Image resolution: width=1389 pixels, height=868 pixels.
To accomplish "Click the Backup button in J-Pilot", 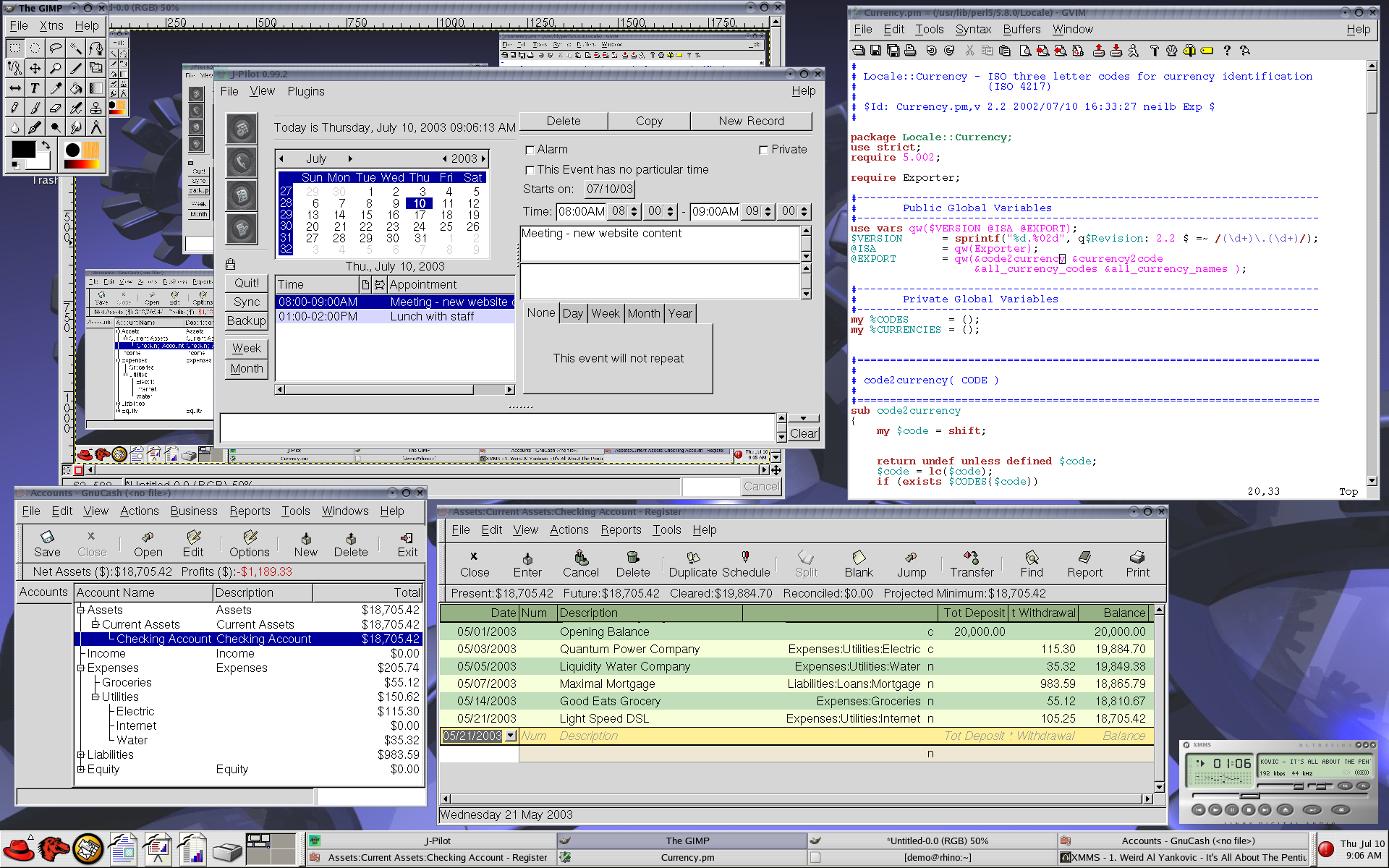I will pyautogui.click(x=247, y=320).
